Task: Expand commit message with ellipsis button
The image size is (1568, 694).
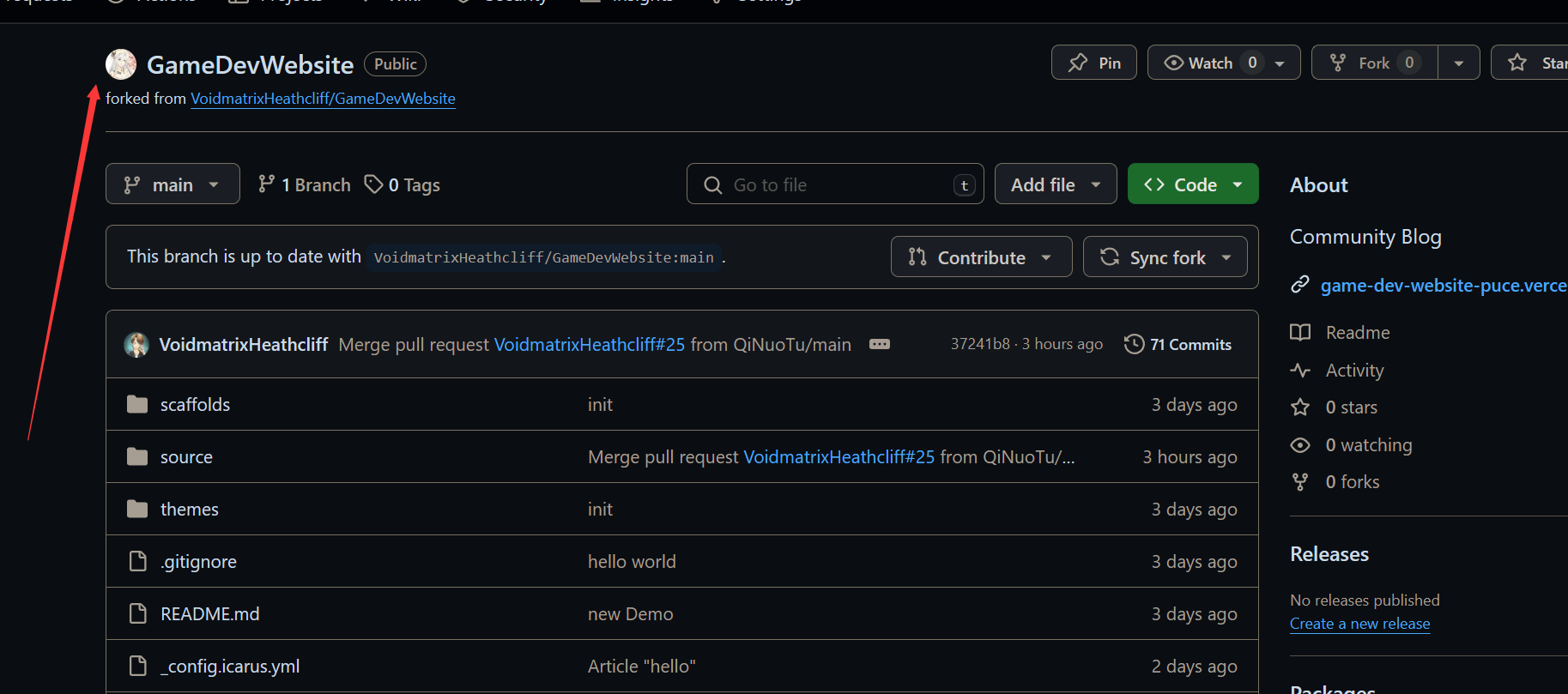Action: point(880,344)
